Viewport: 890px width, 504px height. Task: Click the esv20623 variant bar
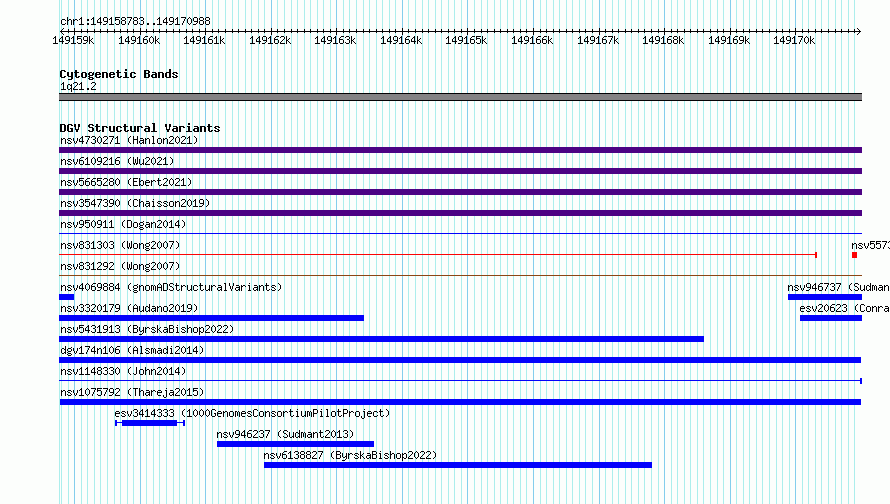click(x=831, y=318)
